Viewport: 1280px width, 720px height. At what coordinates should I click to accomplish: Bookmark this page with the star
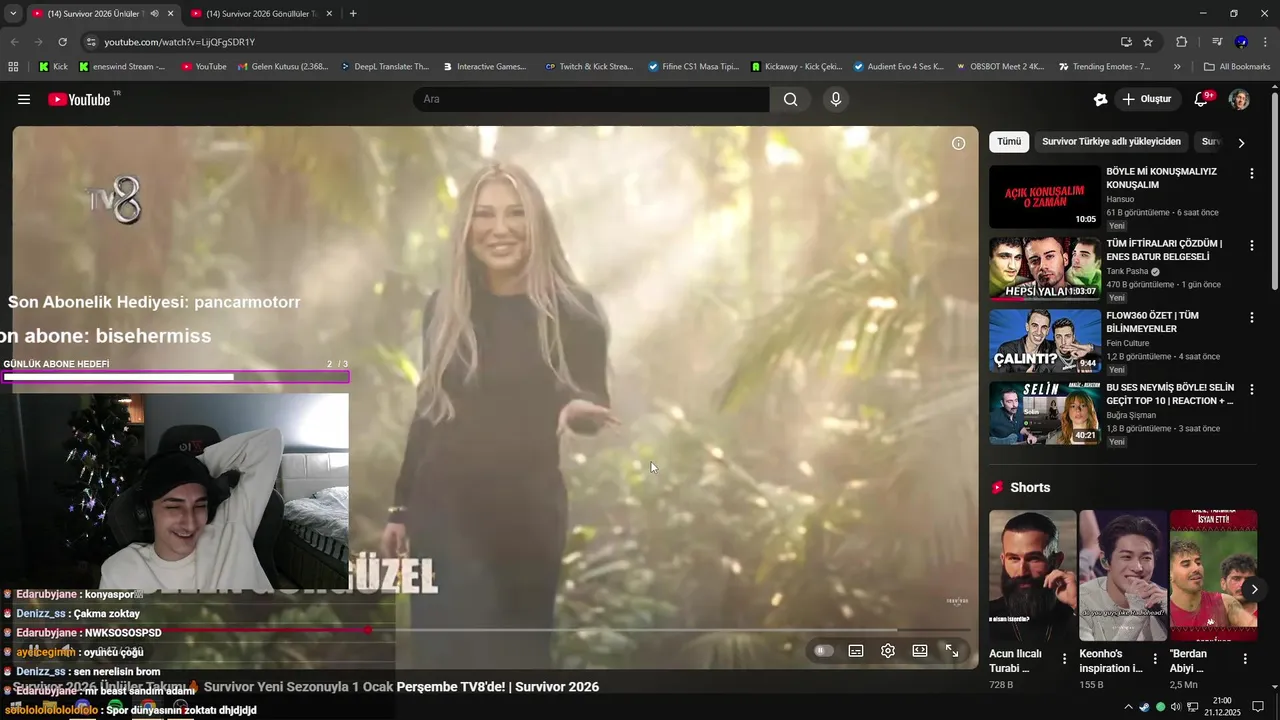(1148, 42)
